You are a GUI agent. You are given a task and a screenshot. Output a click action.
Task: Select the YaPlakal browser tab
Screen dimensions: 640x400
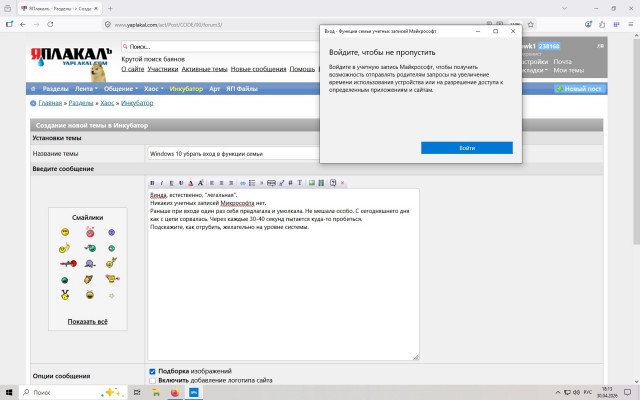pyautogui.click(x=60, y=8)
